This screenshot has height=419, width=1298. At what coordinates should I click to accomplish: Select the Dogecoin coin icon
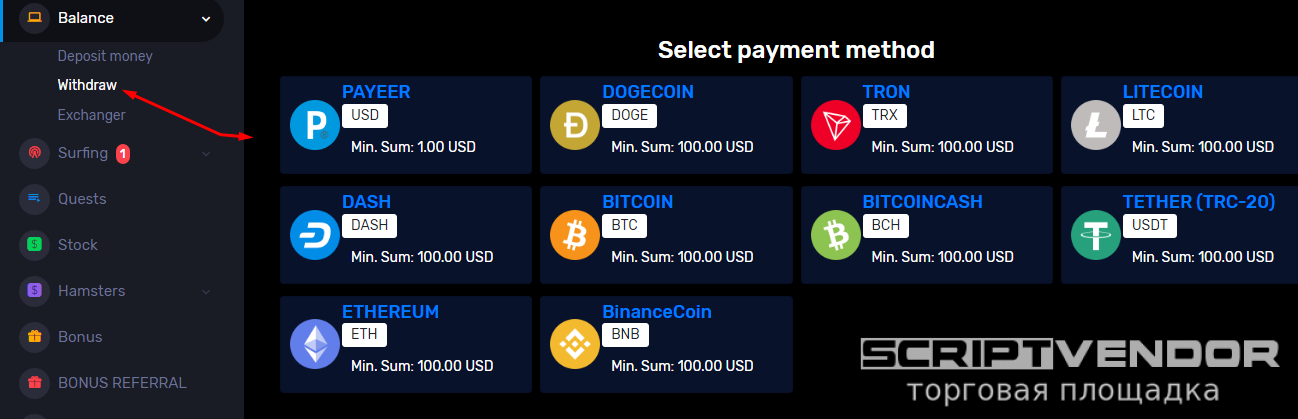(x=575, y=125)
